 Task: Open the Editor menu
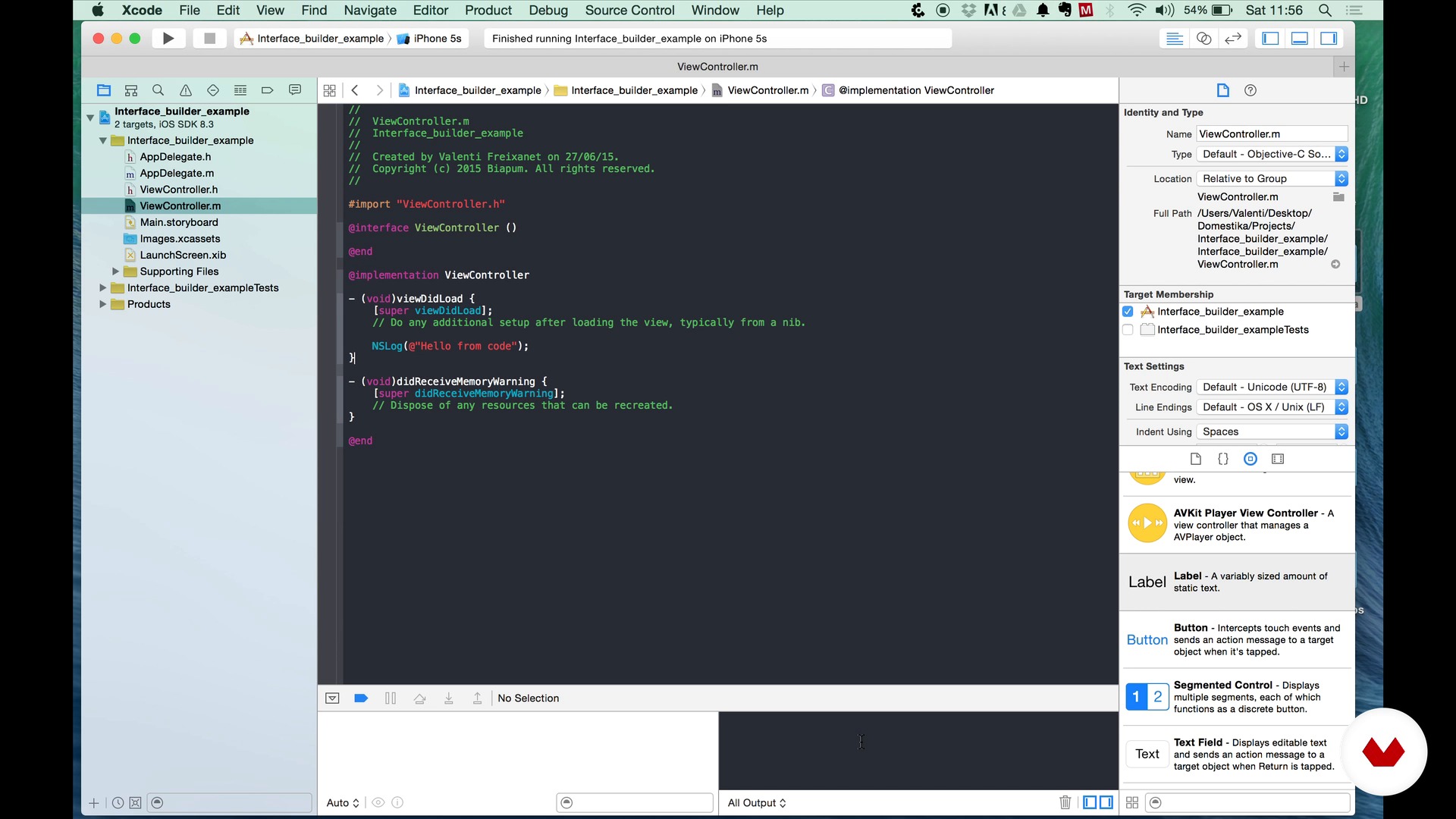431,11
